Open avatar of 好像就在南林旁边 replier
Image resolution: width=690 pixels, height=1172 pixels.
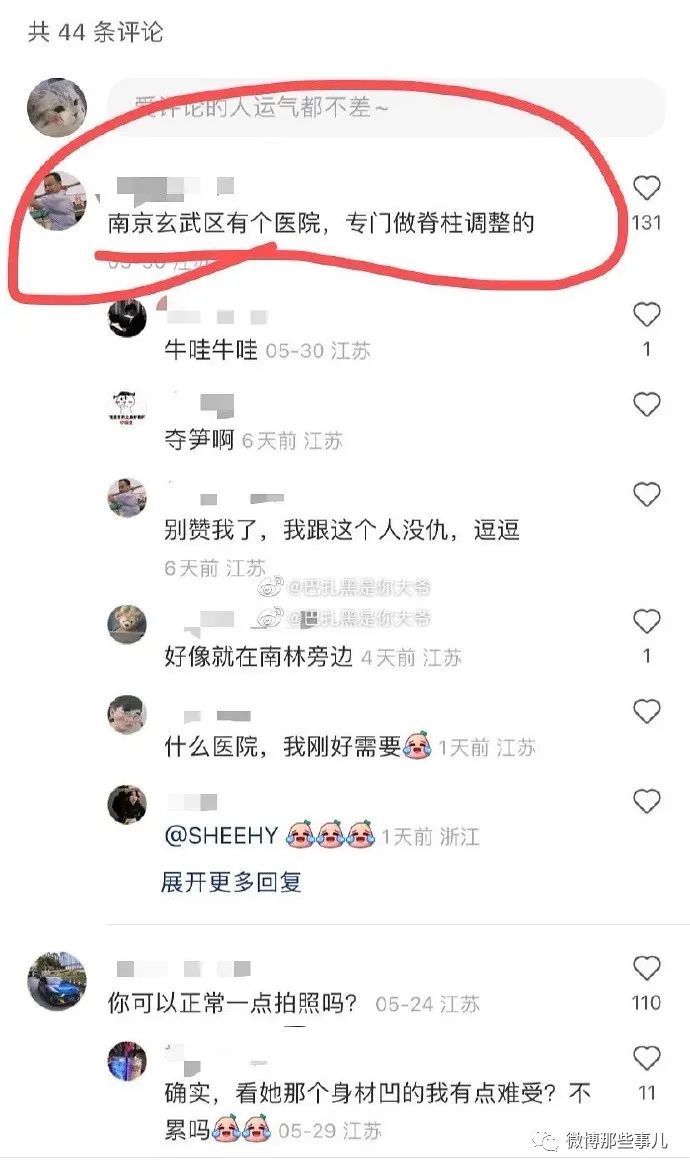click(126, 624)
